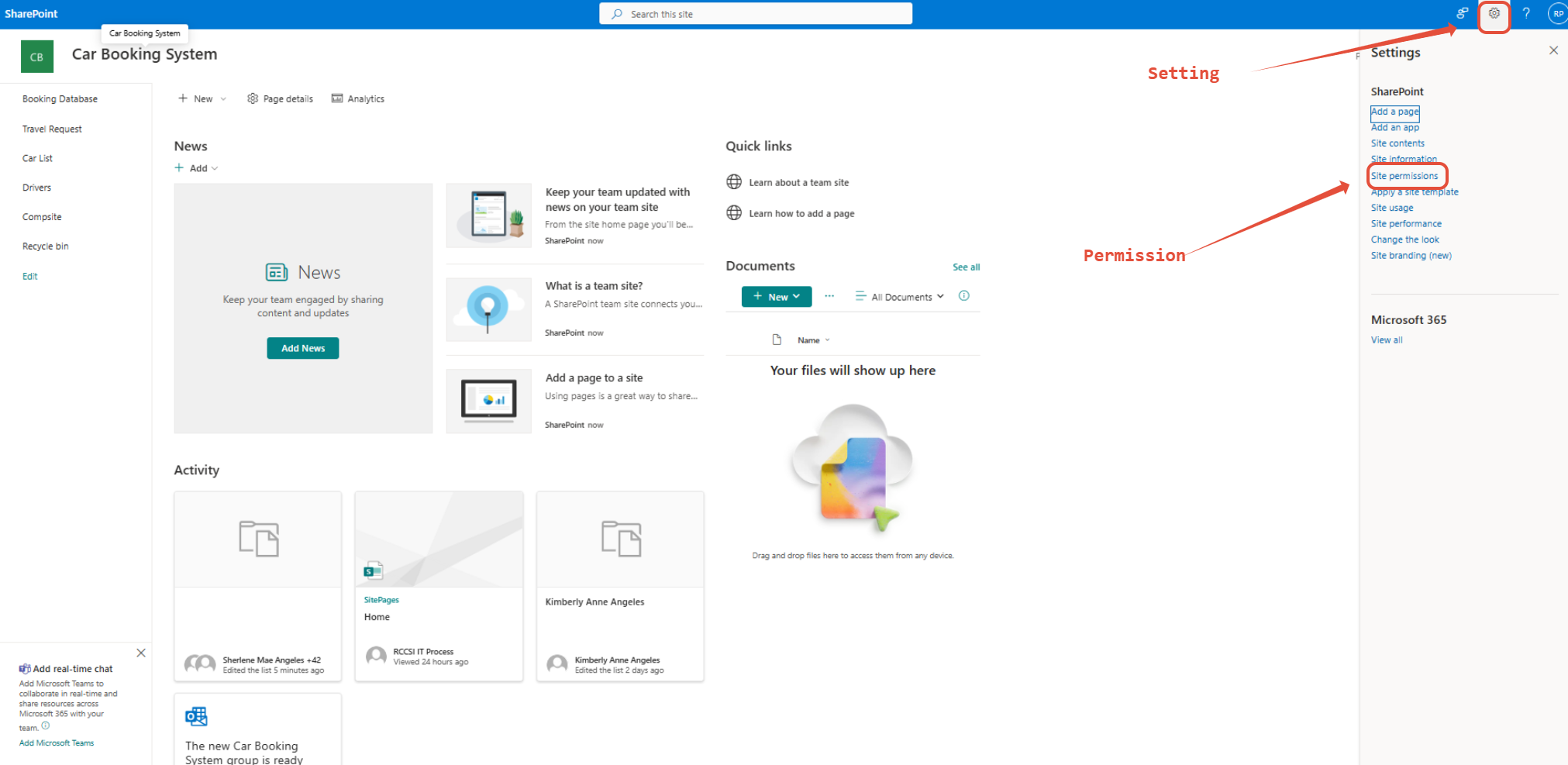The height and width of the screenshot is (765, 1568).
Task: Click Sherlene Mae Angeles +42 activity text
Action: [271, 660]
